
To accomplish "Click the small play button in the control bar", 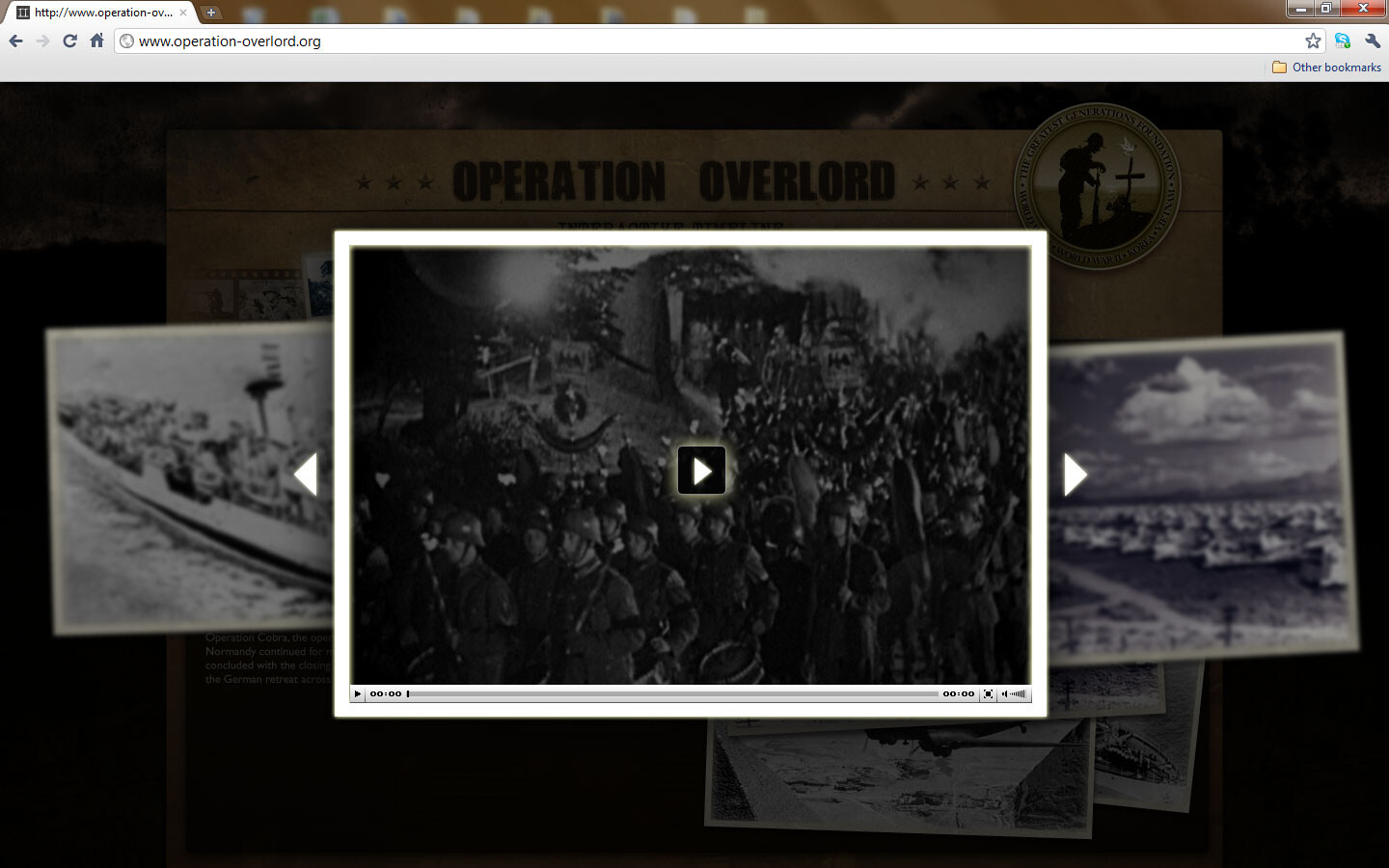I will click(358, 693).
